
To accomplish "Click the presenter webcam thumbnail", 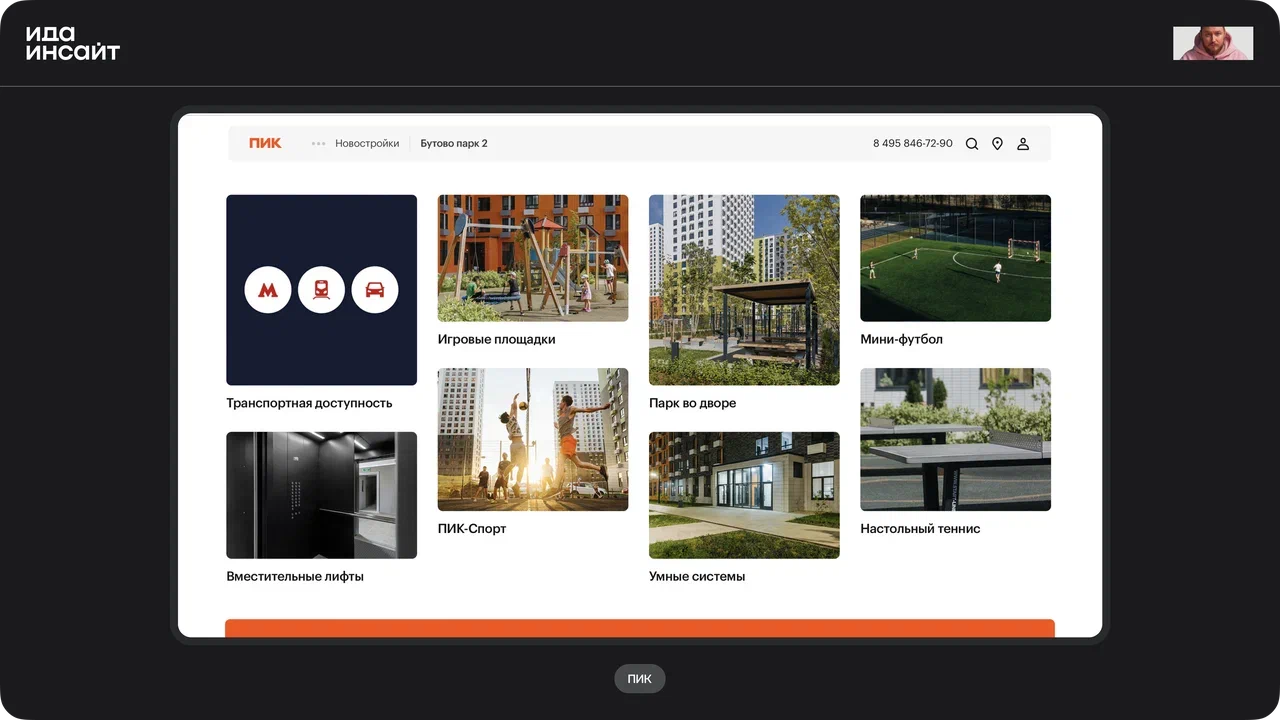I will pyautogui.click(x=1213, y=43).
